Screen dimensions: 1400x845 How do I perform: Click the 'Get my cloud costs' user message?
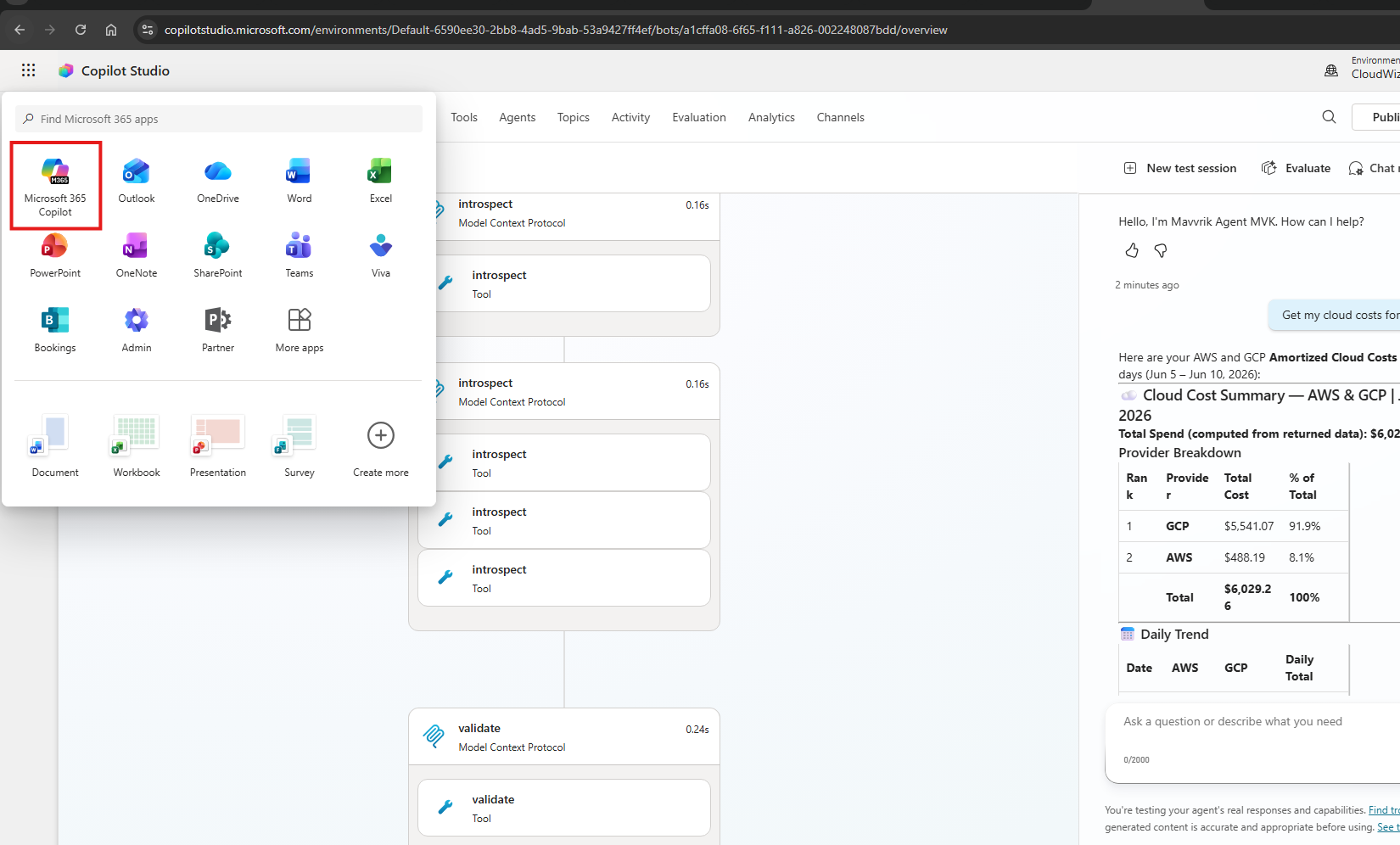[x=1336, y=315]
